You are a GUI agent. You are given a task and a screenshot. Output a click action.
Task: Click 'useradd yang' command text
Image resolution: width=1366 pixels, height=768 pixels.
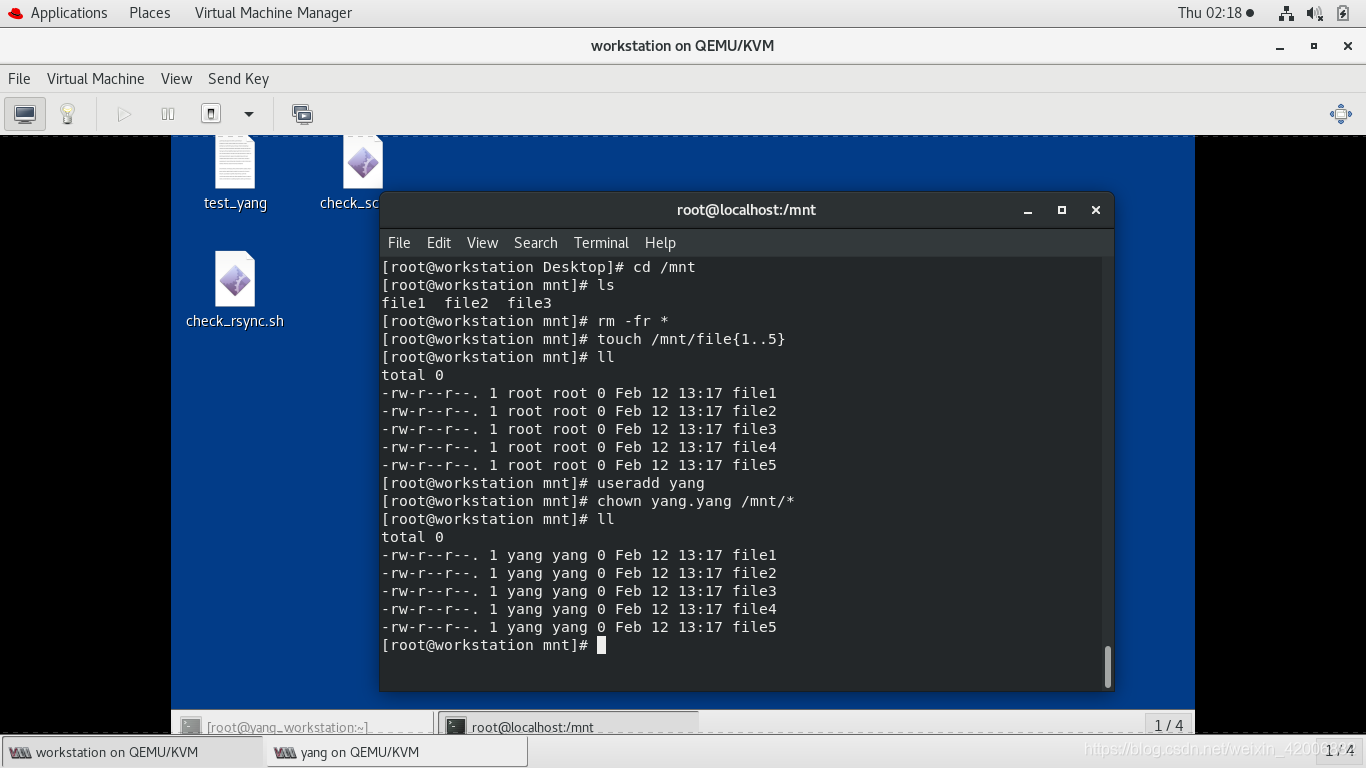coord(651,483)
